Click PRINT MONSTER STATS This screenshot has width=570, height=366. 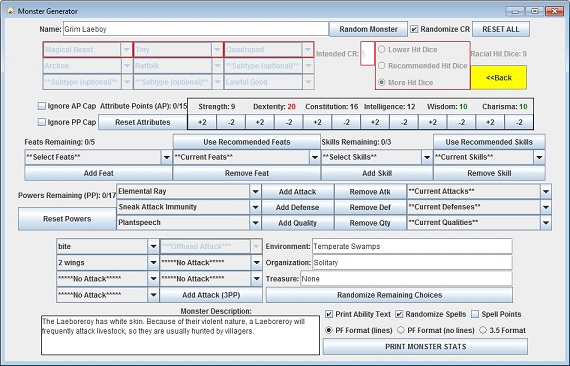point(425,347)
